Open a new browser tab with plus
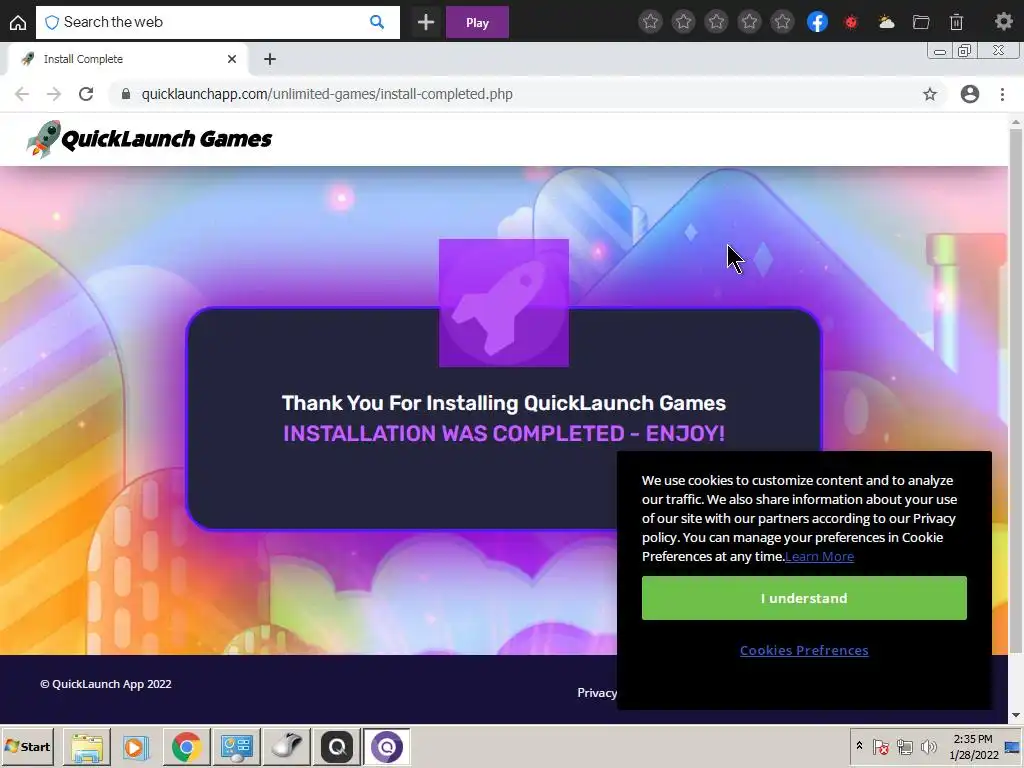 coord(270,59)
